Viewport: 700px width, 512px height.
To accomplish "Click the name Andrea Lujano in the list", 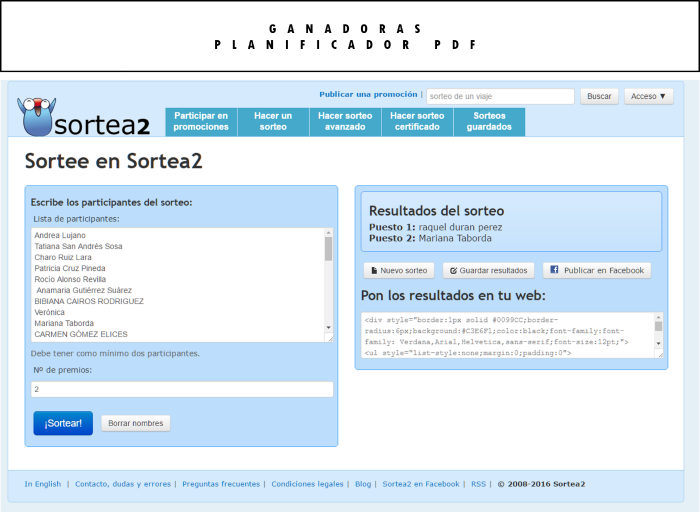I will 60,235.
